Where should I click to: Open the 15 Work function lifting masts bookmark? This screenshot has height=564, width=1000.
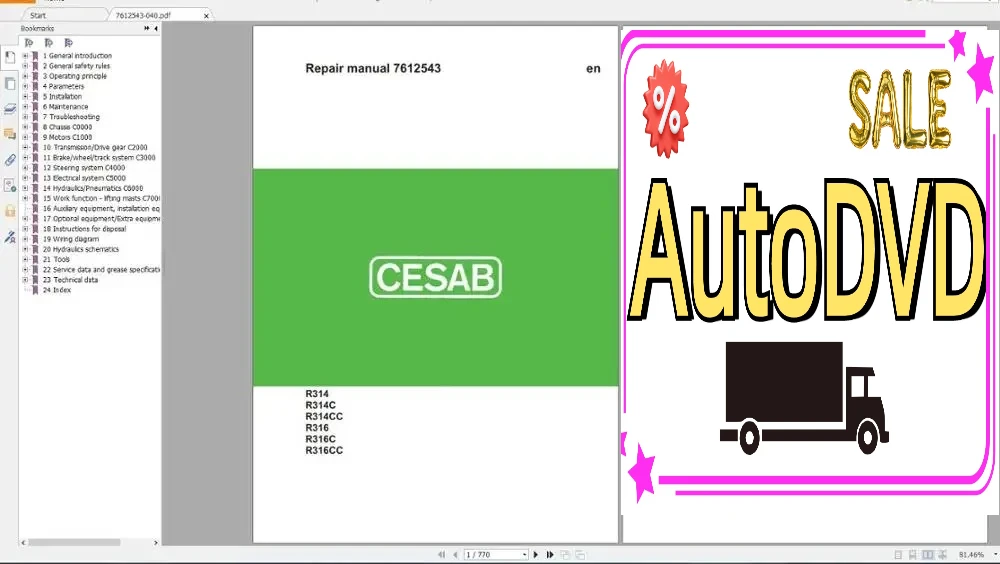[x=101, y=198]
